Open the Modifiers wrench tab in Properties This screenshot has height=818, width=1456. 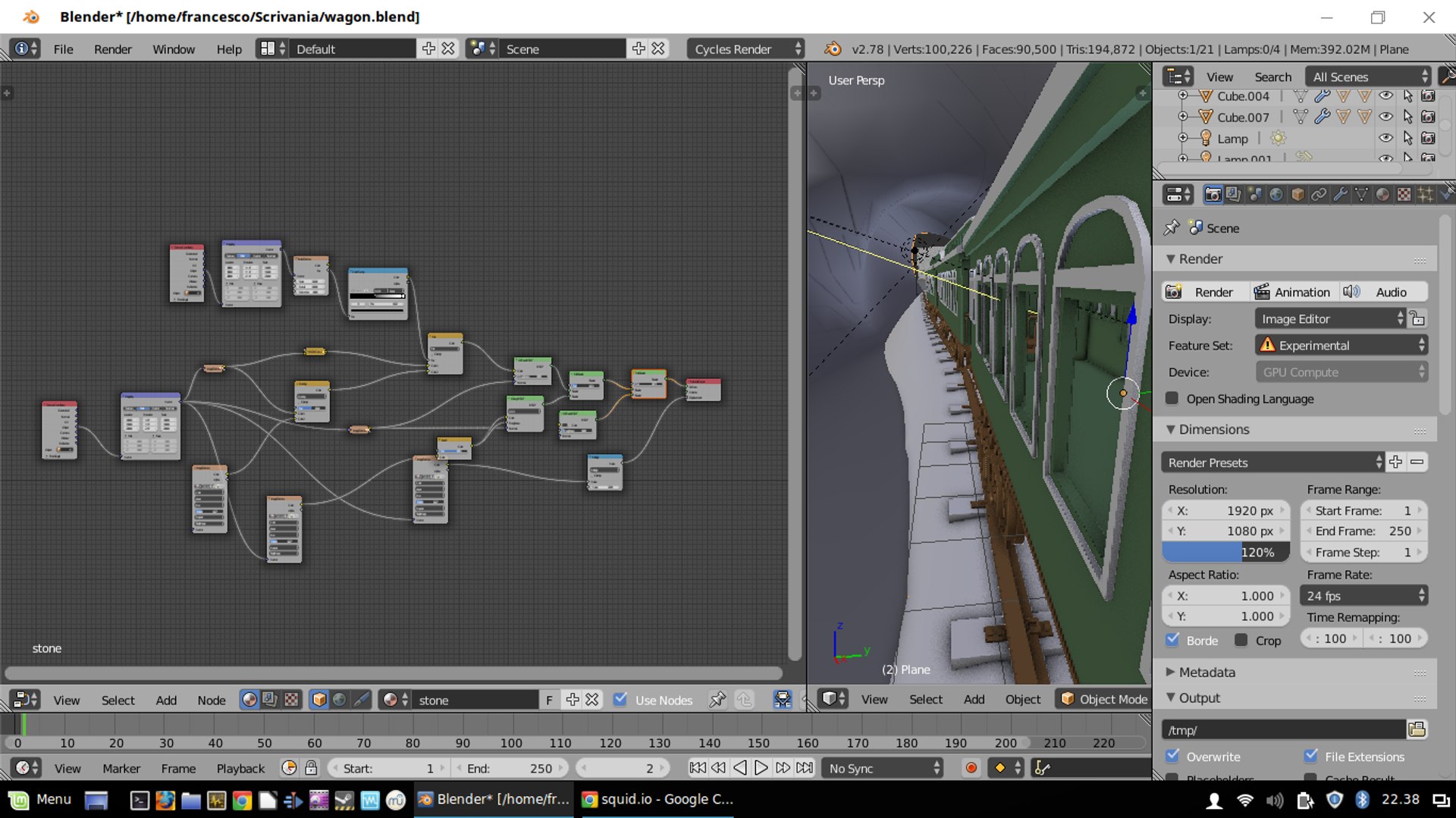pyautogui.click(x=1340, y=195)
